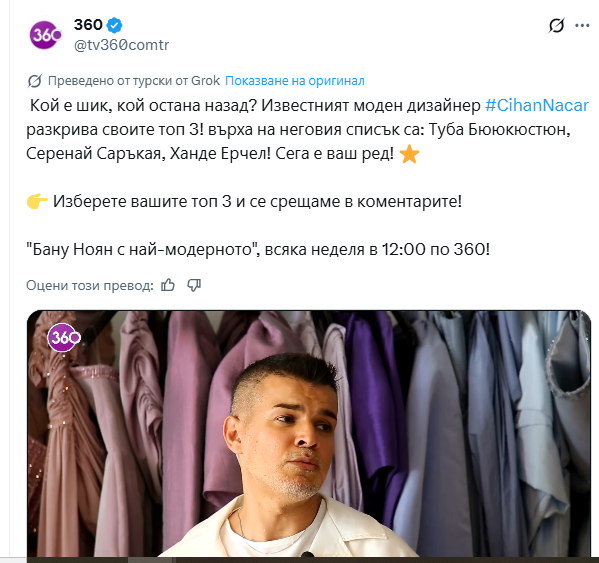Click the tweet text mentioning Туба Бююкюстюн
599x563 pixels.
click(x=499, y=130)
